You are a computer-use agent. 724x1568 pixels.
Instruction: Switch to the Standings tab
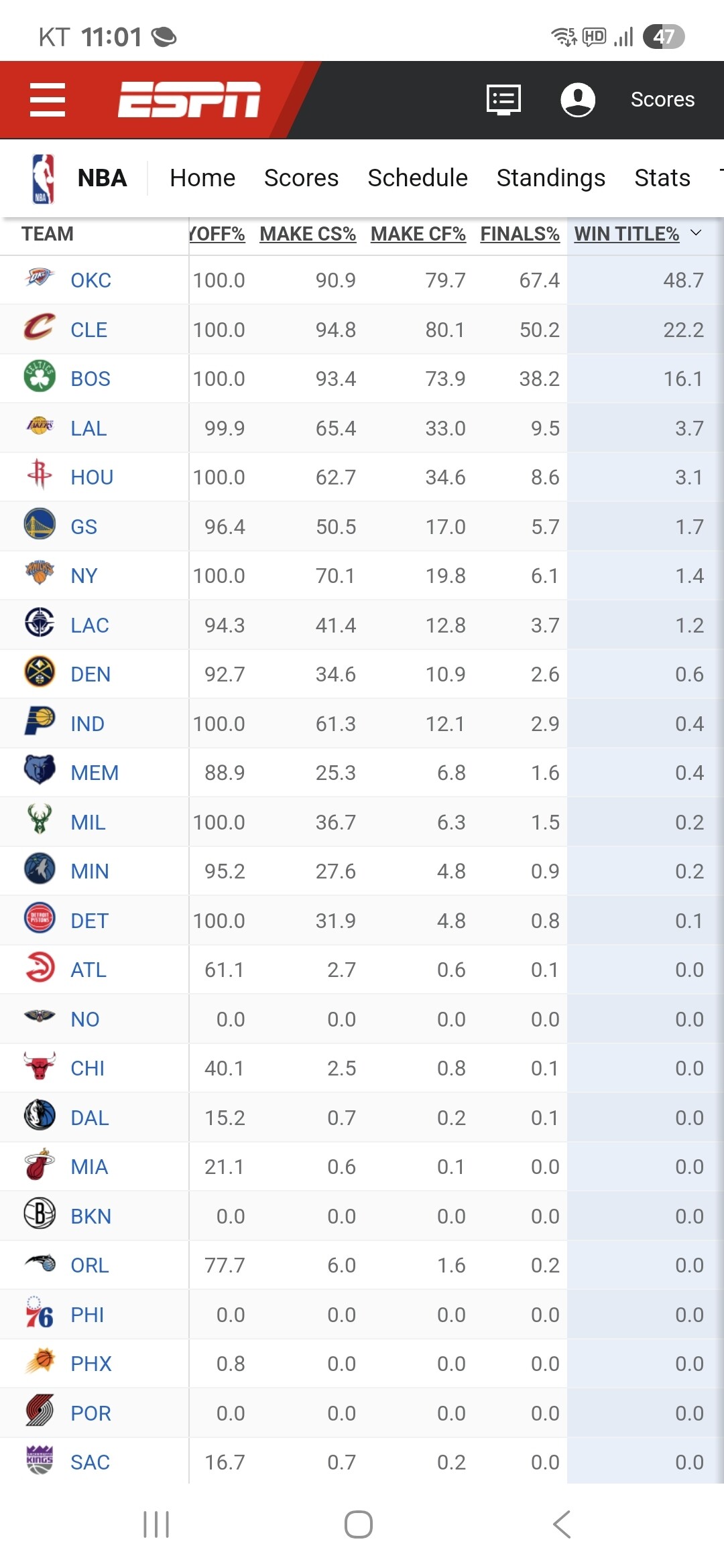[550, 178]
